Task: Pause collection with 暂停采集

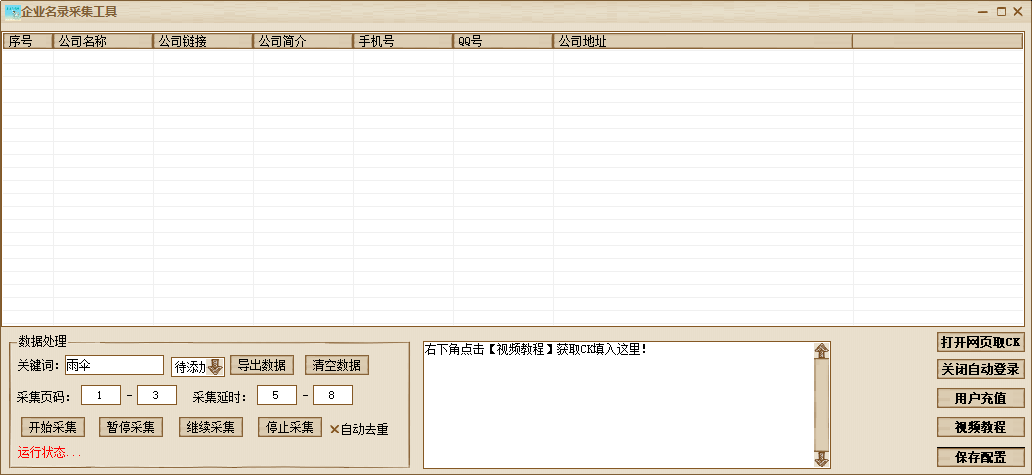Action: pyautogui.click(x=130, y=427)
